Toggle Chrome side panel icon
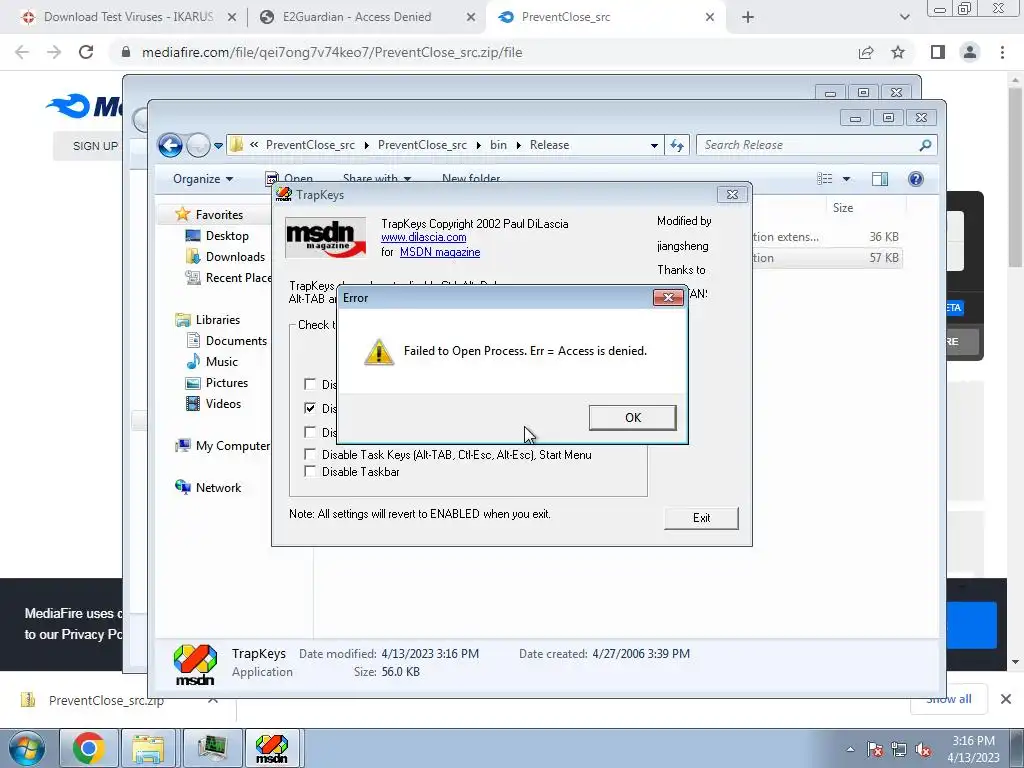The width and height of the screenshot is (1024, 768). (938, 52)
